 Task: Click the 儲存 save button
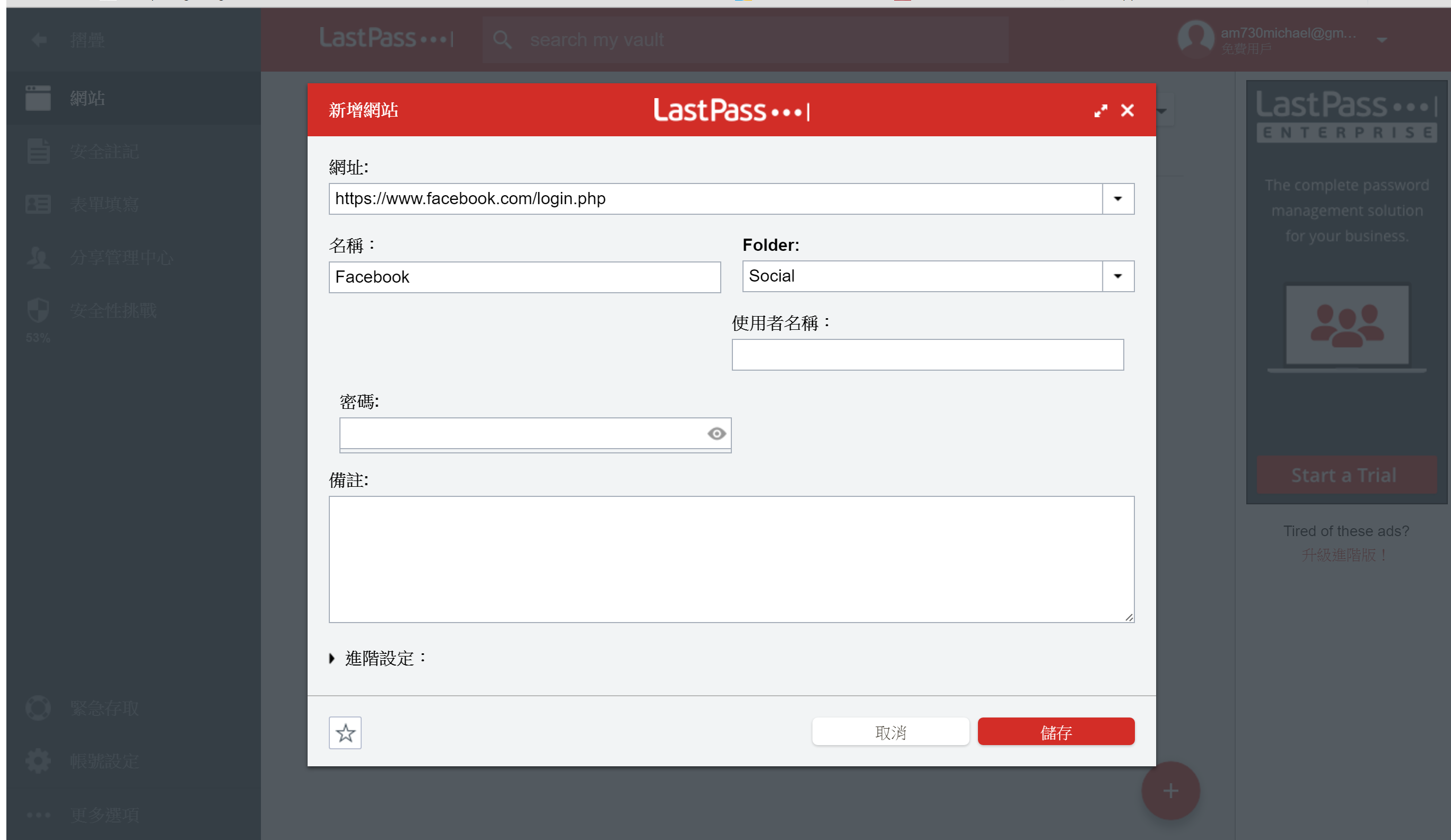[x=1055, y=731]
